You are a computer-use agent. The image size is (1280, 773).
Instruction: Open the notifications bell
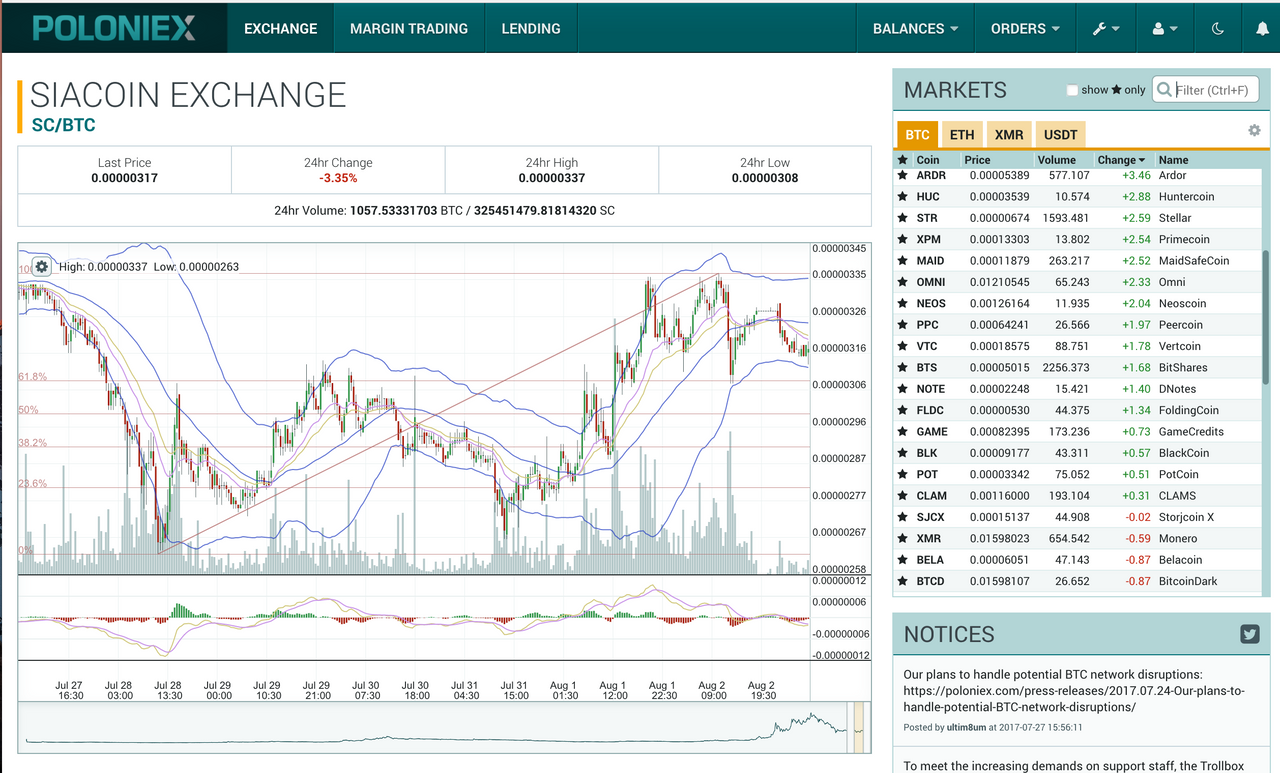1261,29
